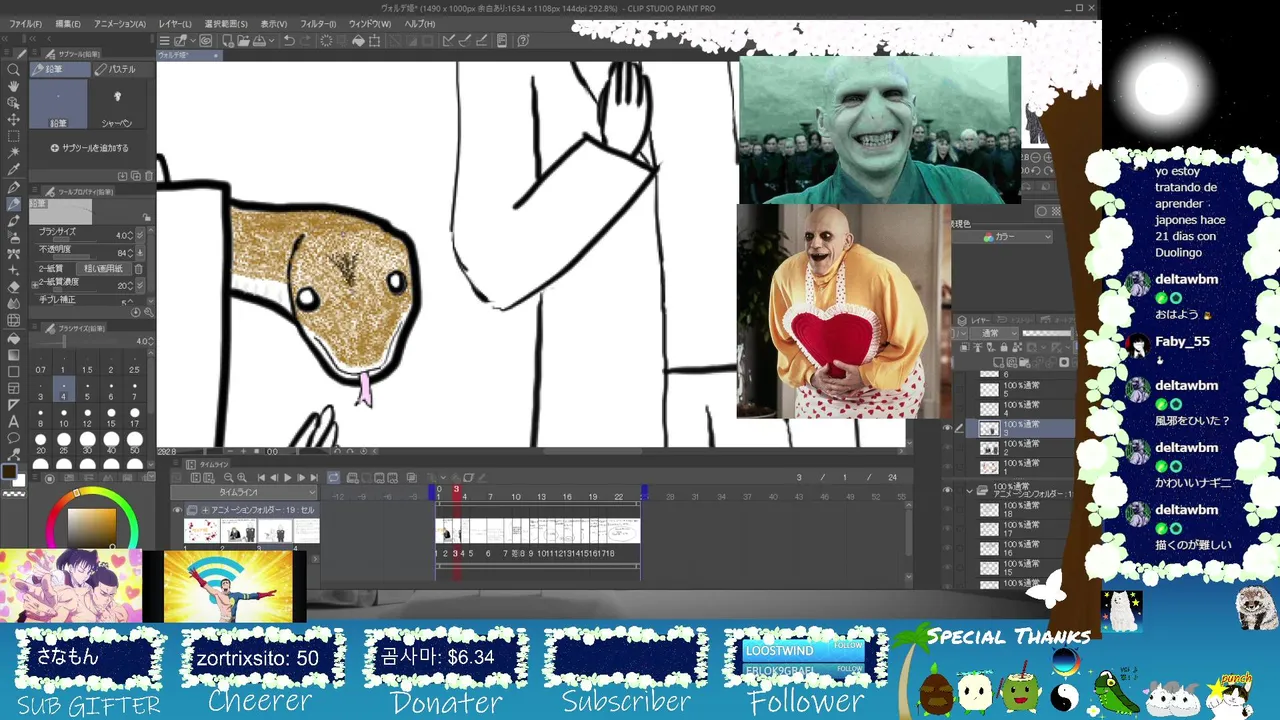Select the Pen tool in toolbox

(14, 187)
